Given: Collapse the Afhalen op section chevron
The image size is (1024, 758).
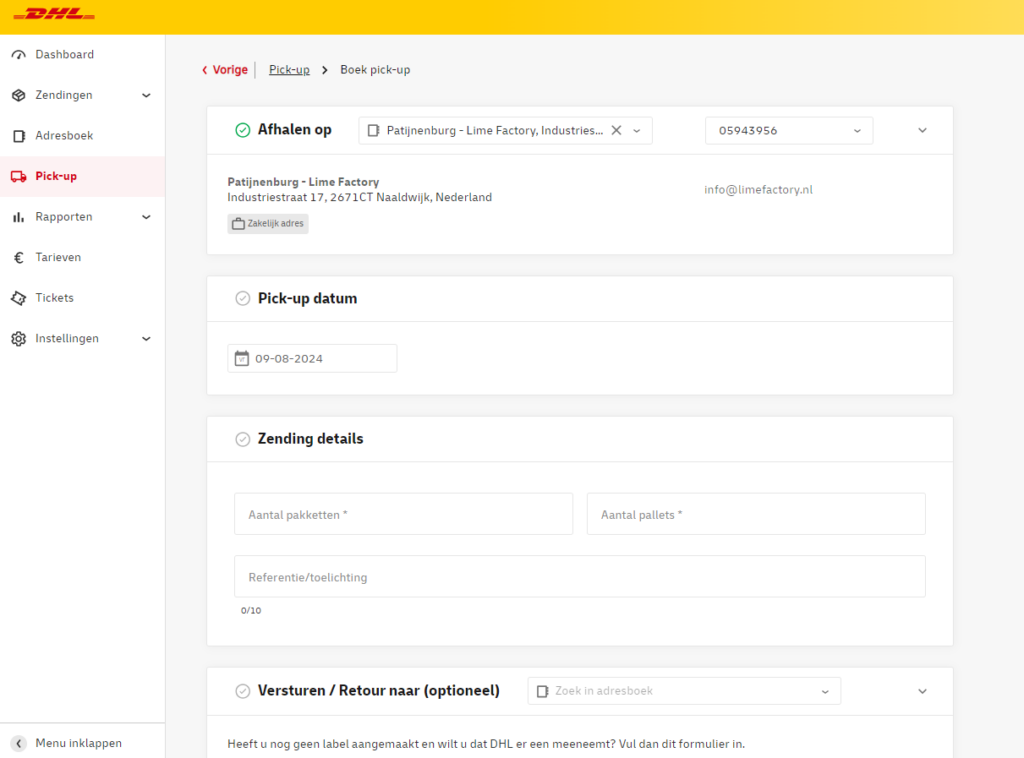Looking at the screenshot, I should (x=922, y=131).
